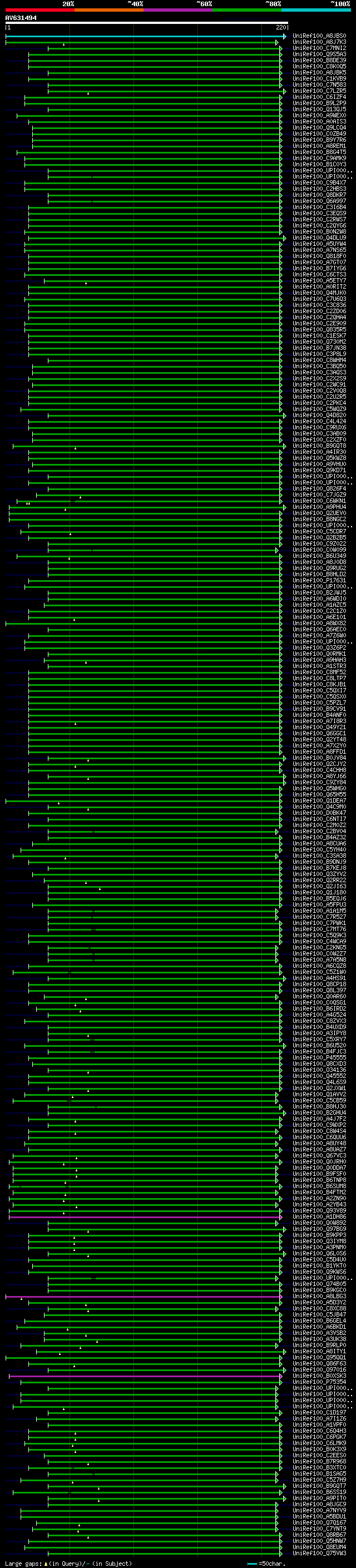Select label UniRef100_Q4MJK0

319,293
